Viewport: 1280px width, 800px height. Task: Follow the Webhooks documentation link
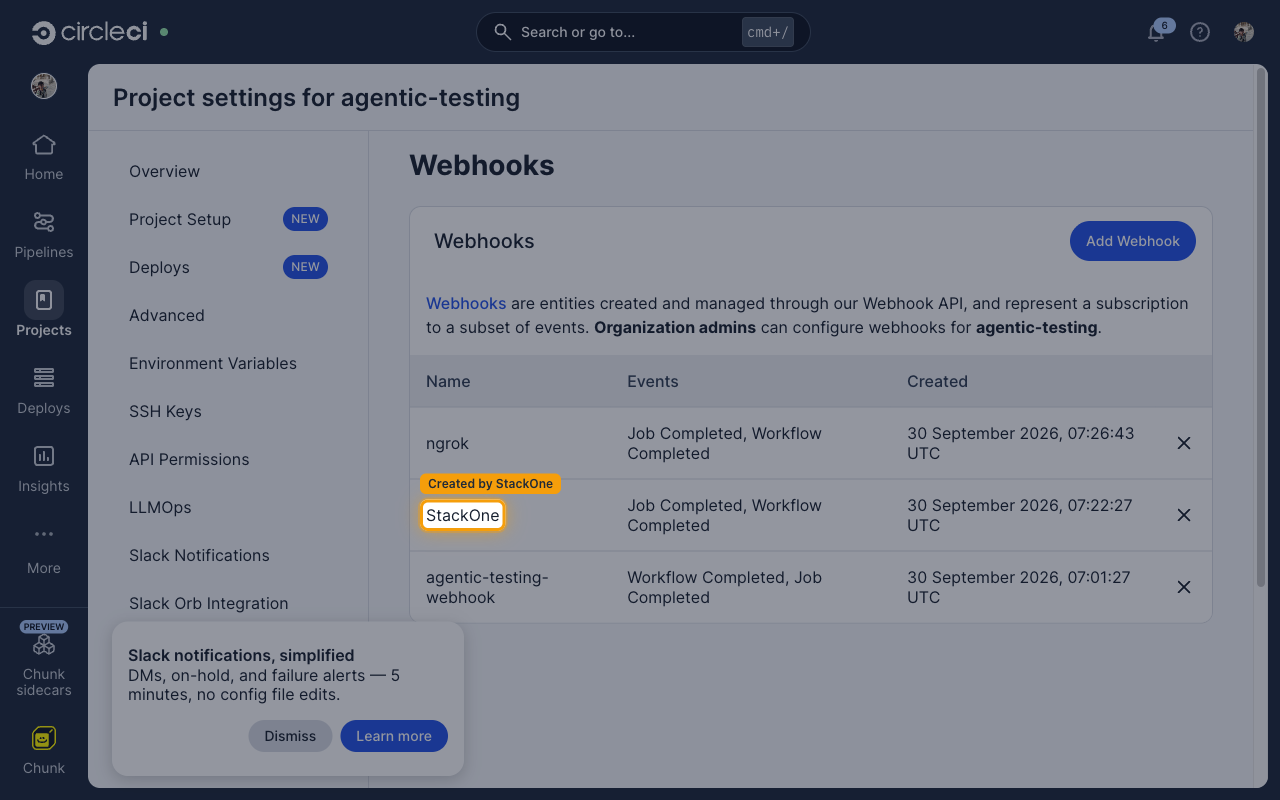click(466, 303)
